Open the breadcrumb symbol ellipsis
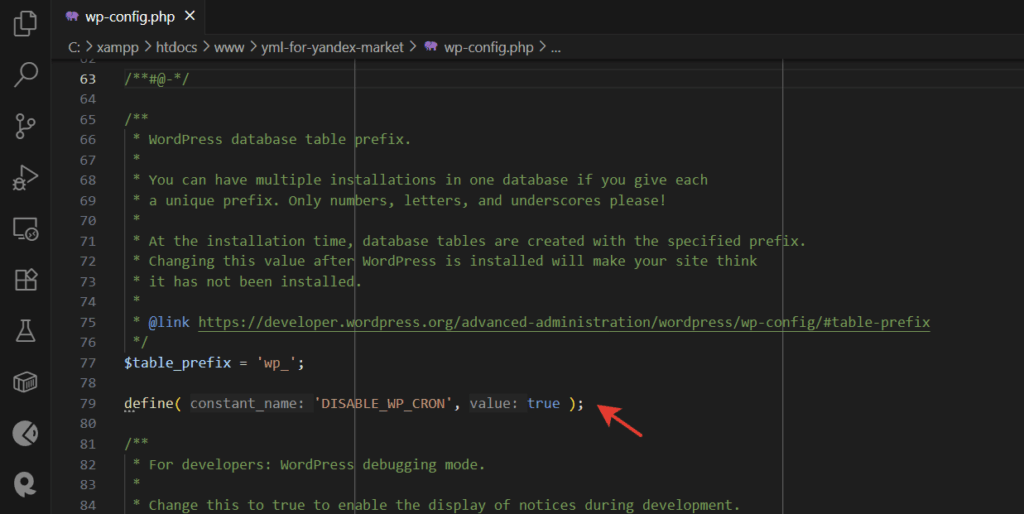The image size is (1024, 514). coord(556,46)
